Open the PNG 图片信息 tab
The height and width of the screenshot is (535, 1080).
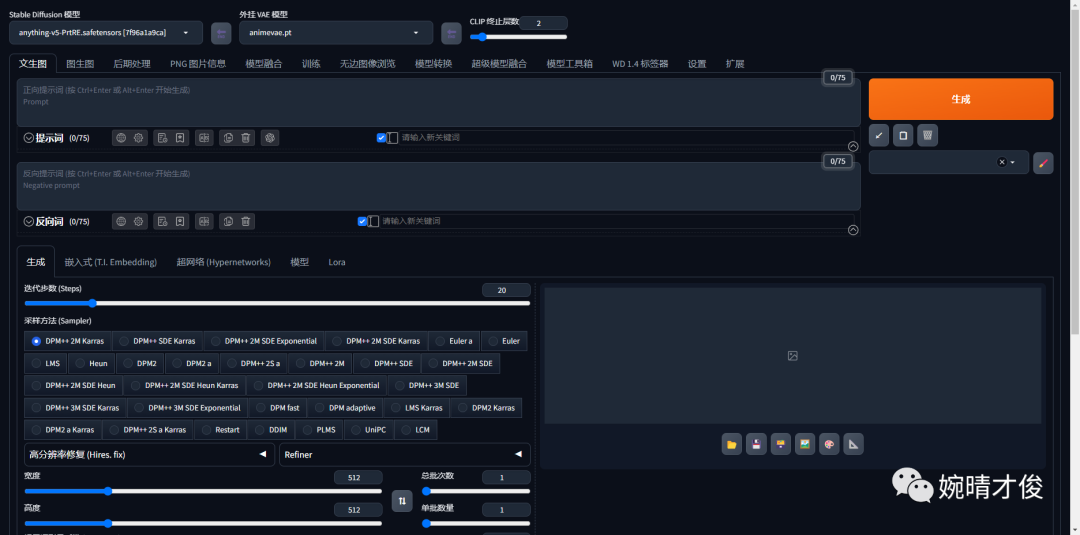[x=198, y=64]
